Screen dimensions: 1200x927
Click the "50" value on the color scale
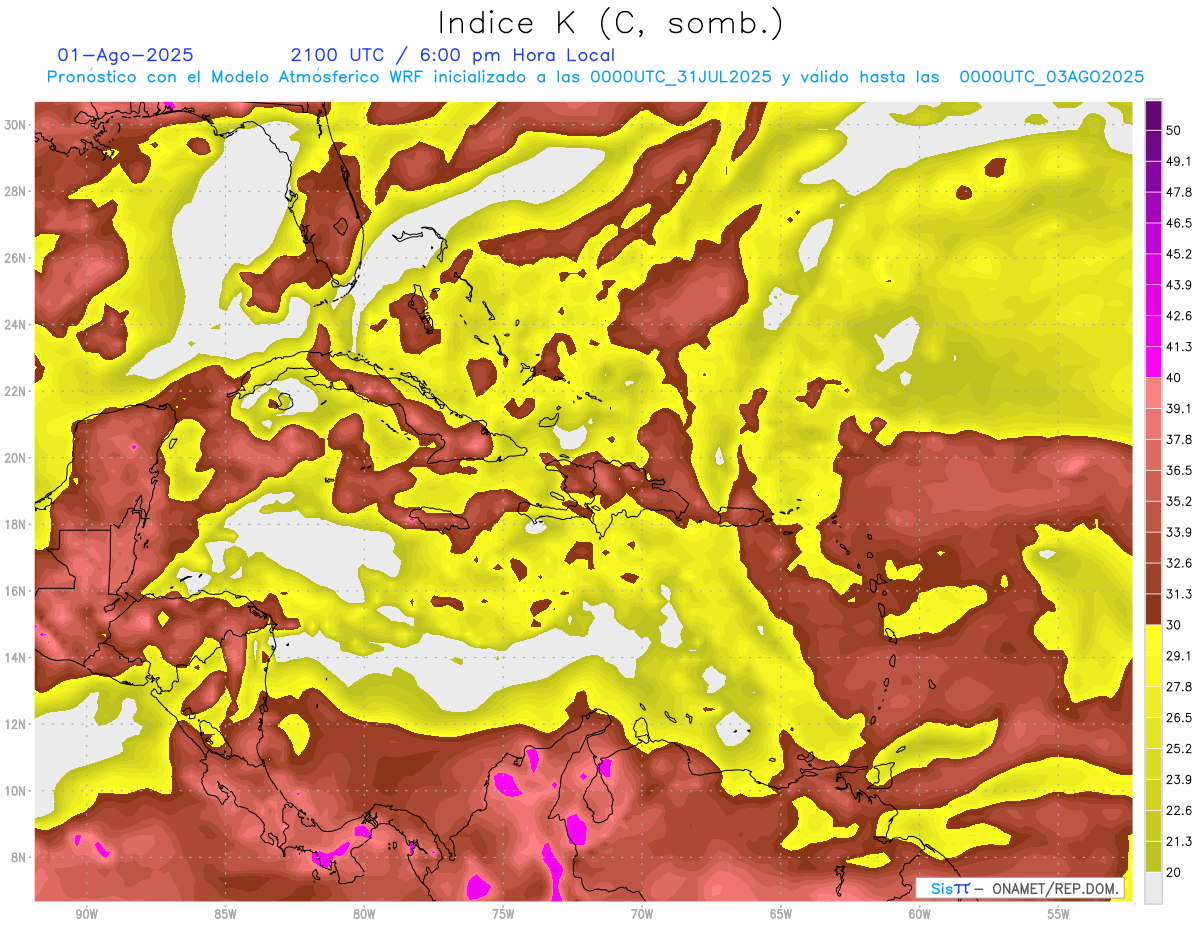coord(1174,130)
